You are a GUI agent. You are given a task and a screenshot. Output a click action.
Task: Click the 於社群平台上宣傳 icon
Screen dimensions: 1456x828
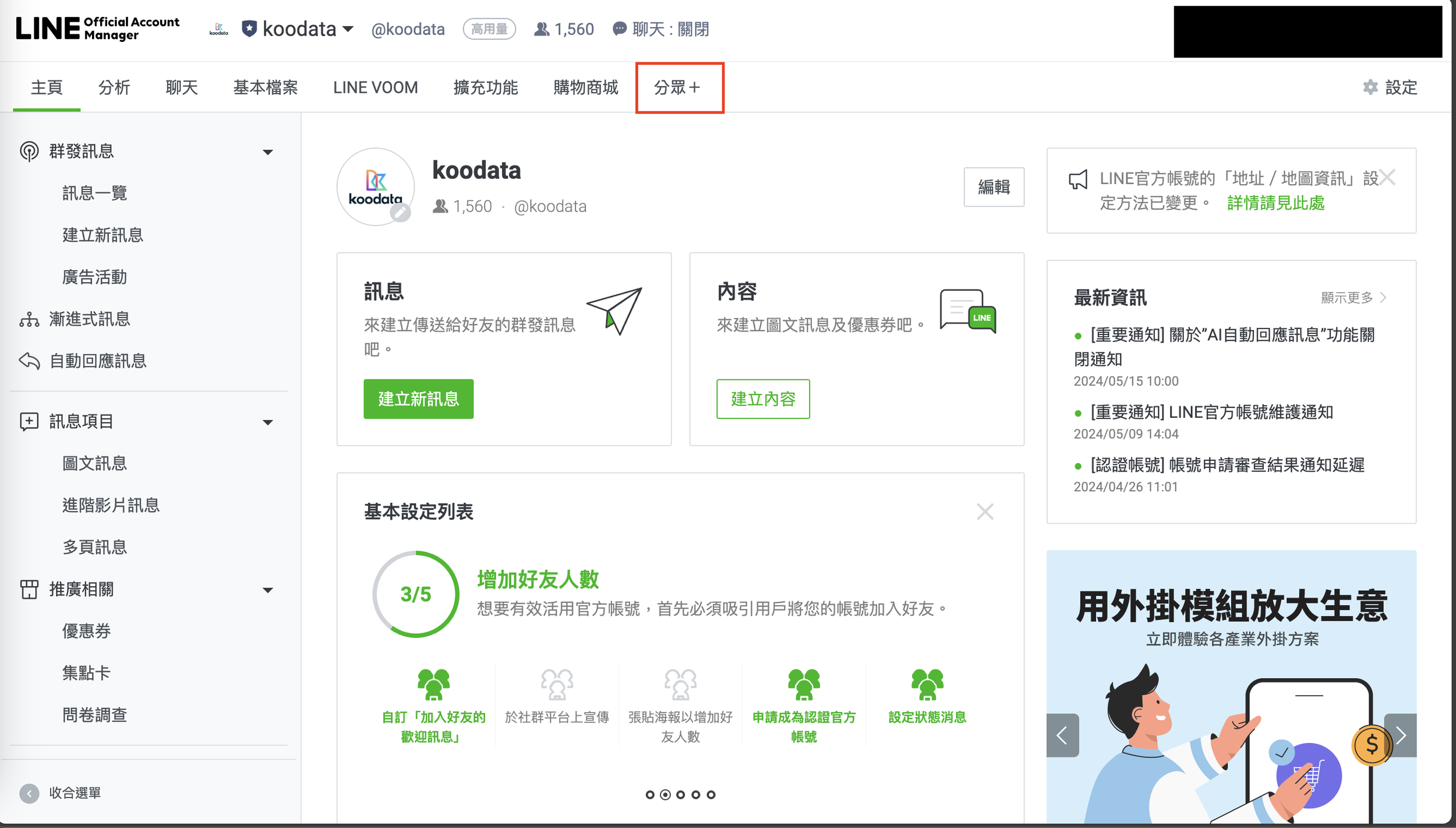[557, 684]
